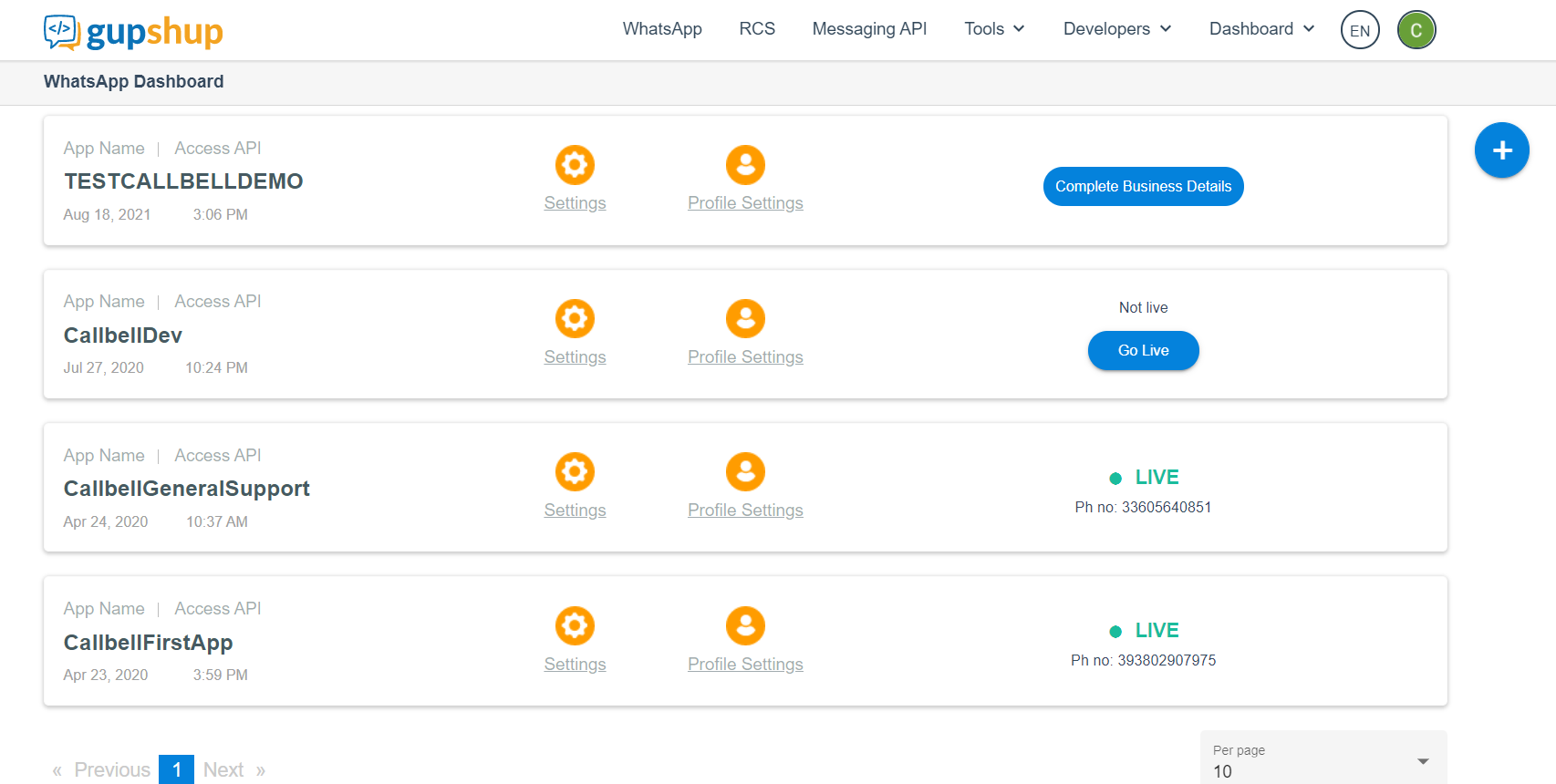1556x784 pixels.
Task: Click the TESTCALLBELLDEMO app name
Action: pos(183,181)
